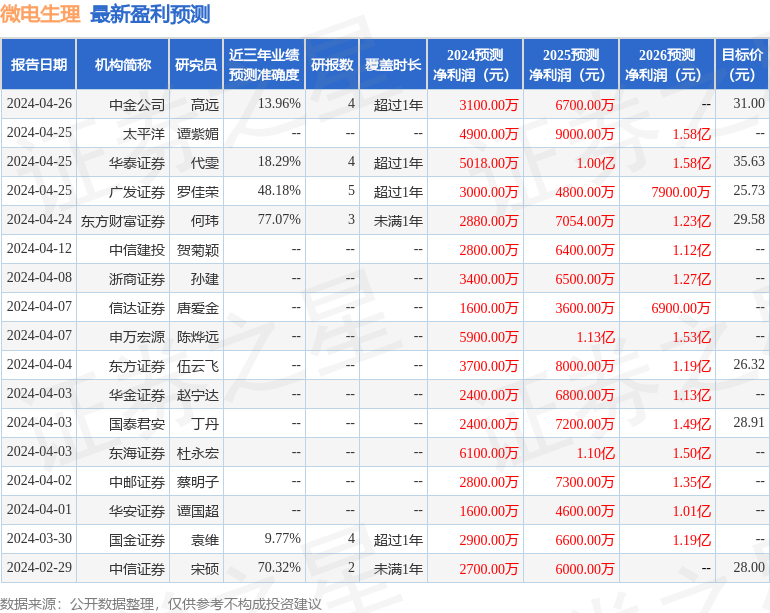Image resolution: width=770 pixels, height=613 pixels.
Task: Click the 1.49亿 profit cell
Action: (691, 423)
